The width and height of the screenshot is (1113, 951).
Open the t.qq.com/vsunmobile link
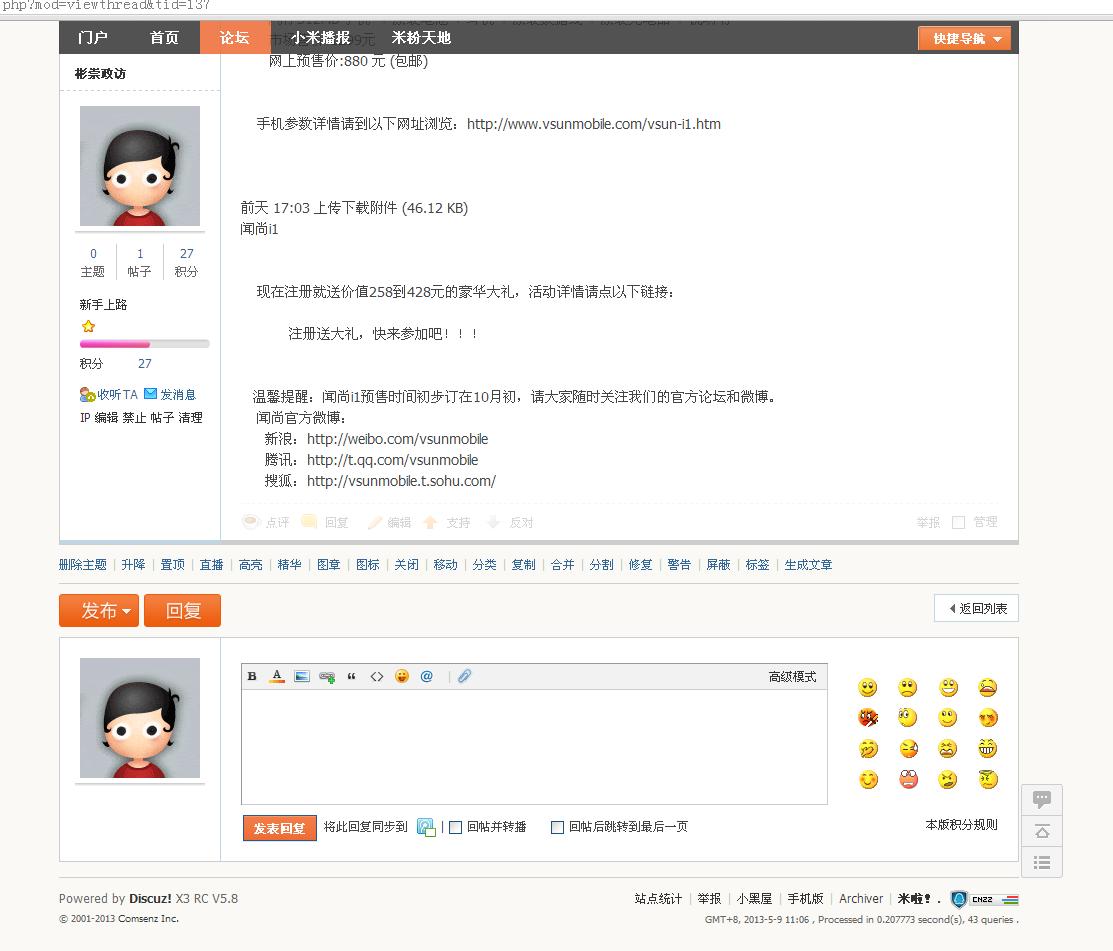coord(393,461)
